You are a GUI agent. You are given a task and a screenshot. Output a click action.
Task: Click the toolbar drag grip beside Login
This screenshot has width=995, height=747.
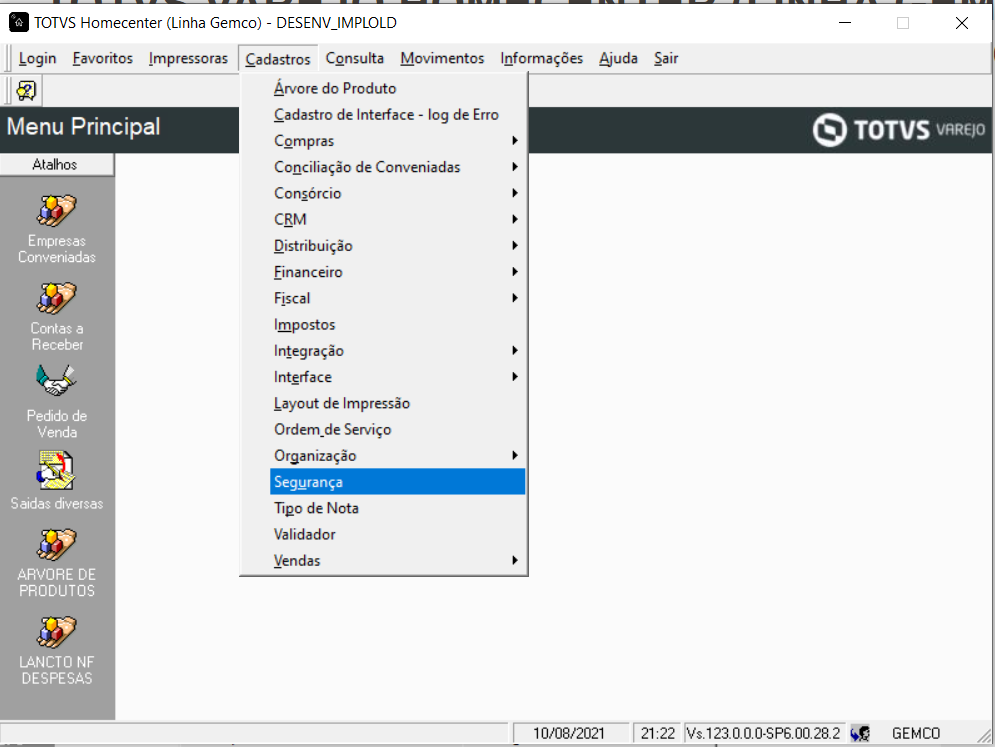pyautogui.click(x=8, y=58)
